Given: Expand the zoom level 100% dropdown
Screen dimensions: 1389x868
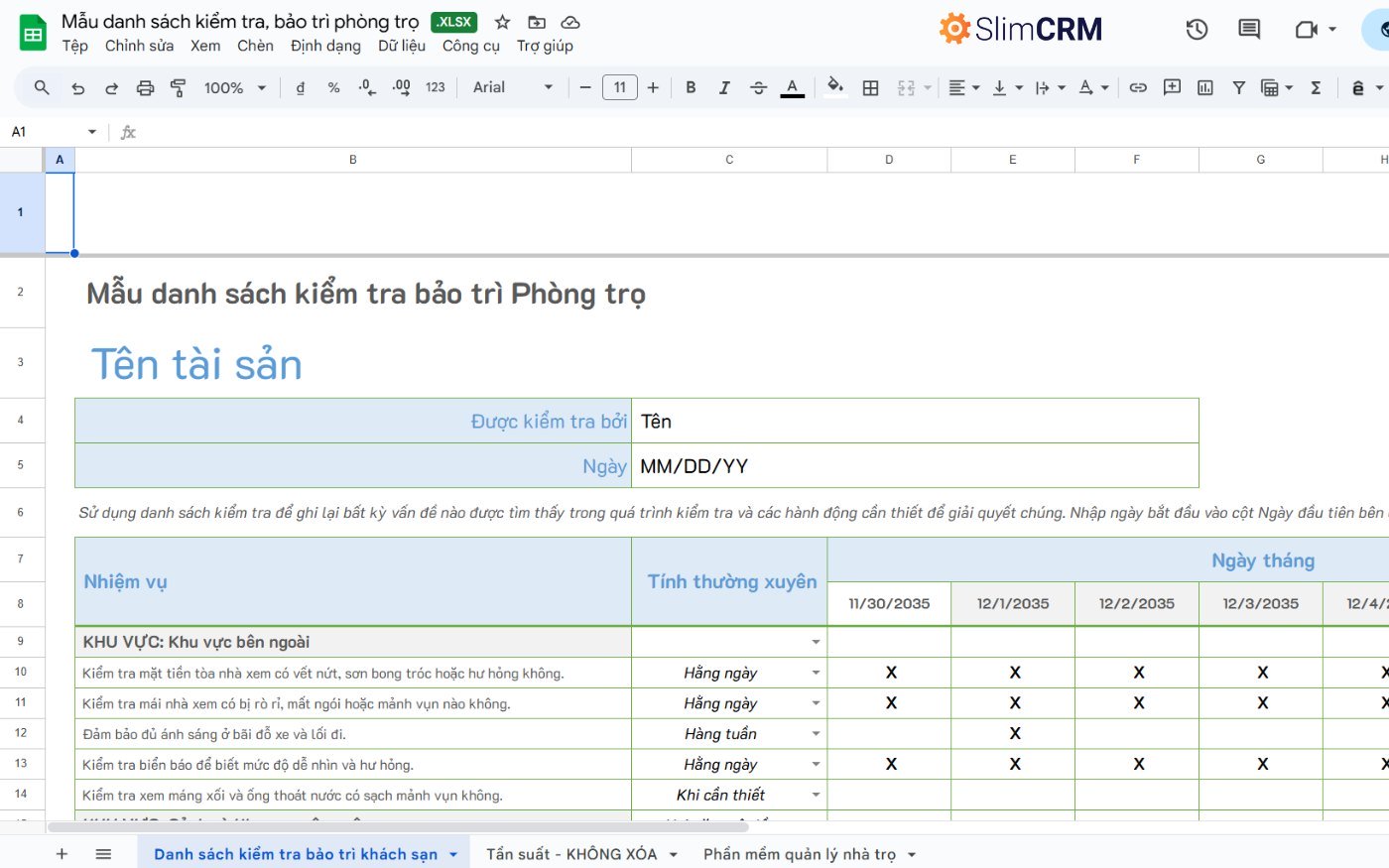Looking at the screenshot, I should pyautogui.click(x=234, y=87).
